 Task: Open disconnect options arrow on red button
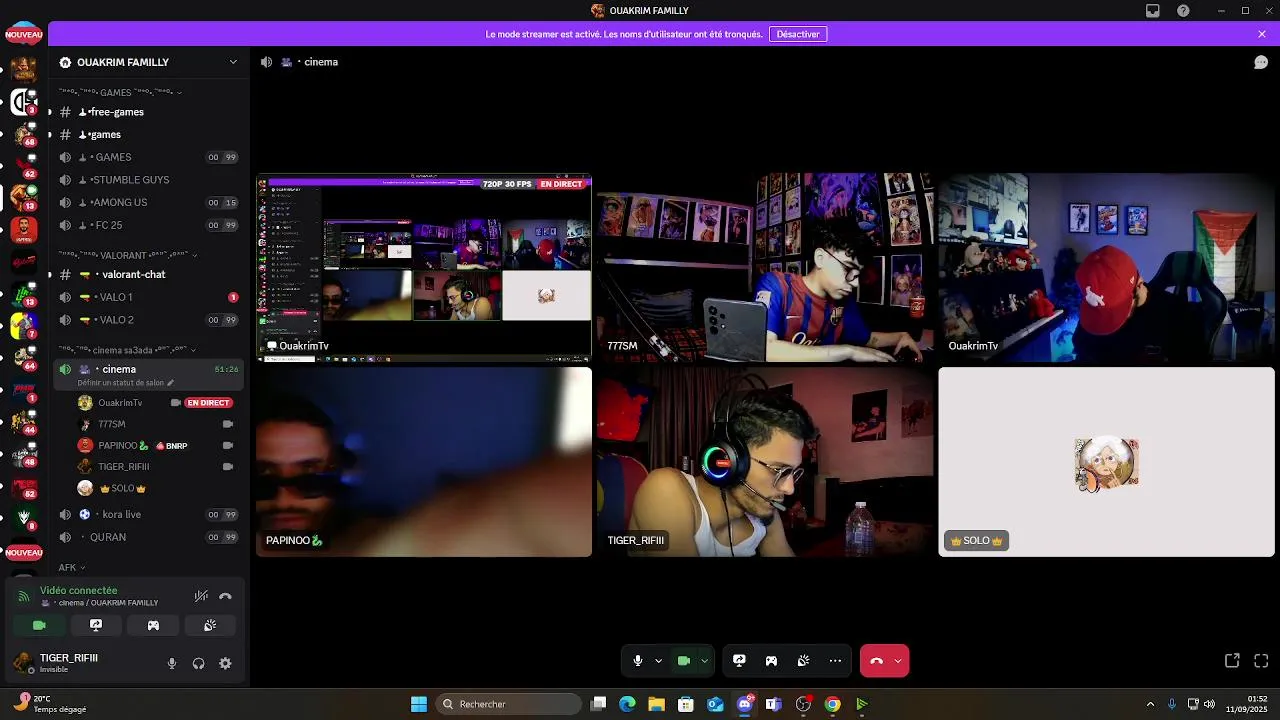point(898,661)
